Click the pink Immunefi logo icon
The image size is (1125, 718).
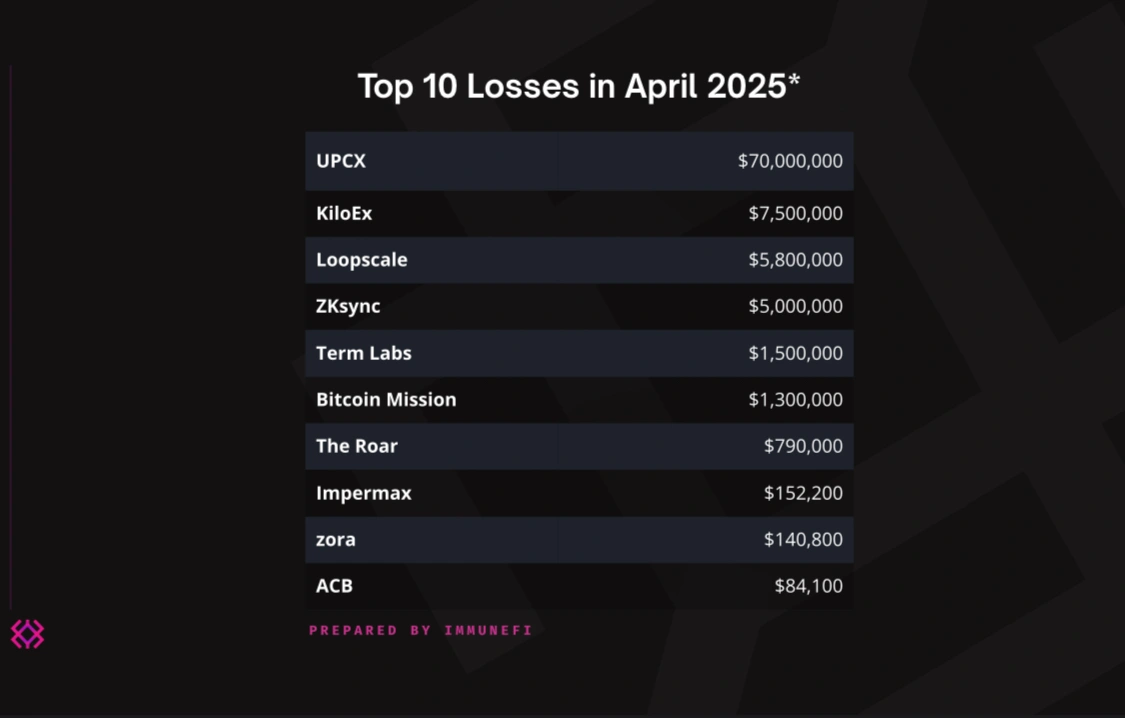27,634
